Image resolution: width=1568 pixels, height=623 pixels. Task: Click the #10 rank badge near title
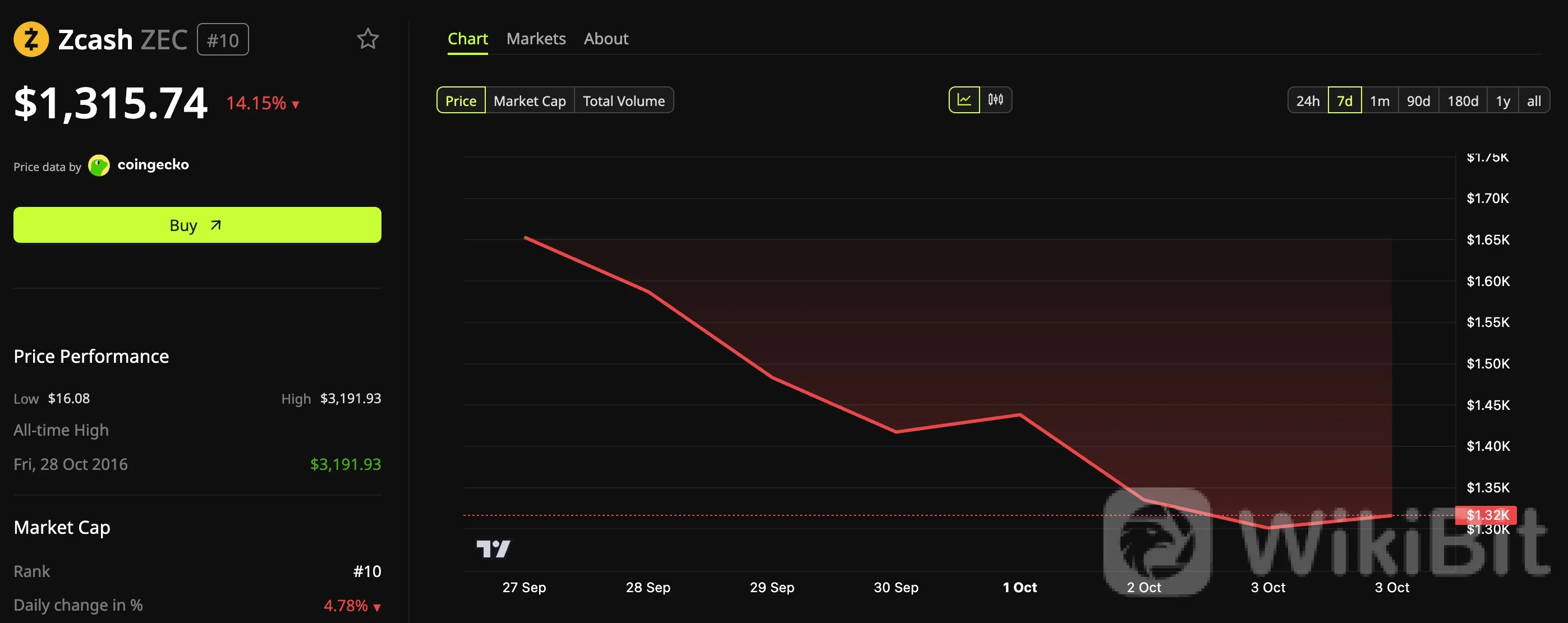(x=223, y=40)
